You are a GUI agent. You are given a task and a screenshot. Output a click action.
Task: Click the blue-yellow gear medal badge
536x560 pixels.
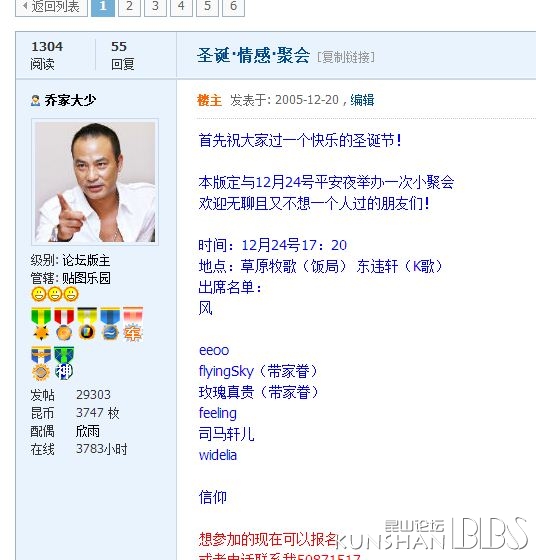click(x=41, y=363)
